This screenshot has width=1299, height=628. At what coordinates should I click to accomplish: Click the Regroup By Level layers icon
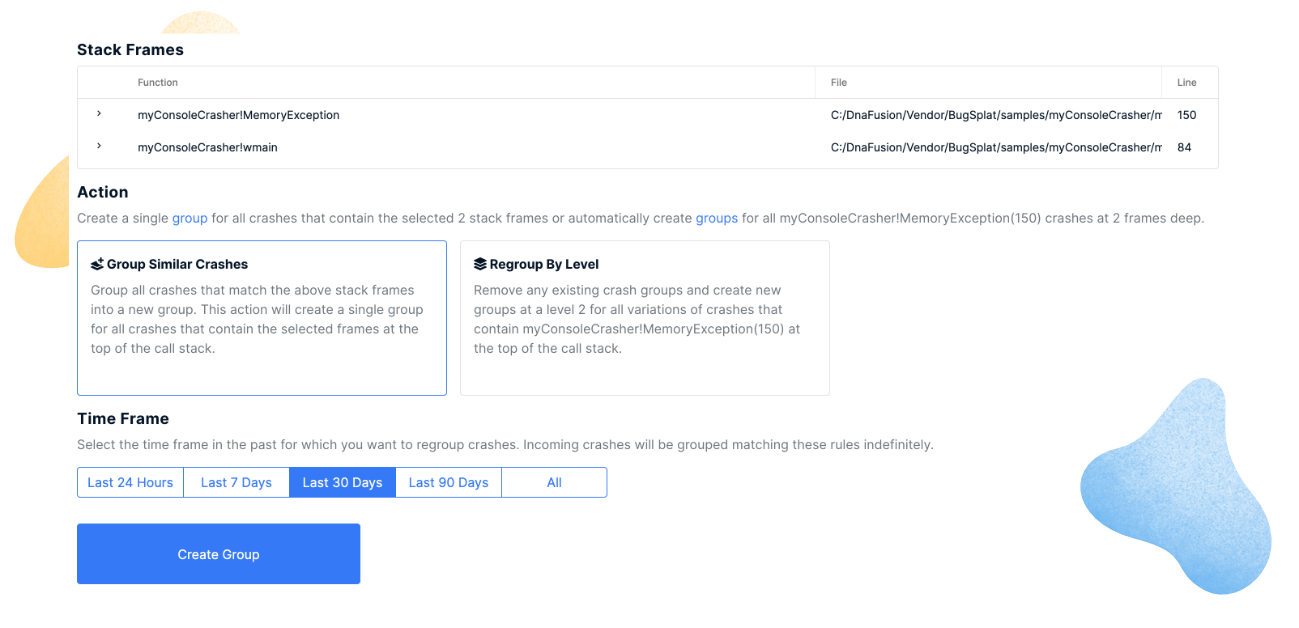pyautogui.click(x=480, y=265)
